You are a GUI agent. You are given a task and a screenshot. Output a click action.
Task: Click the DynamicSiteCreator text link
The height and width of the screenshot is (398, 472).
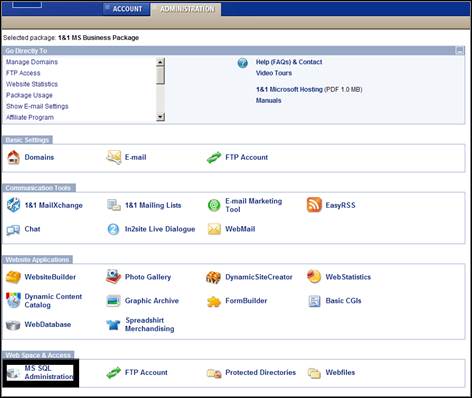259,277
